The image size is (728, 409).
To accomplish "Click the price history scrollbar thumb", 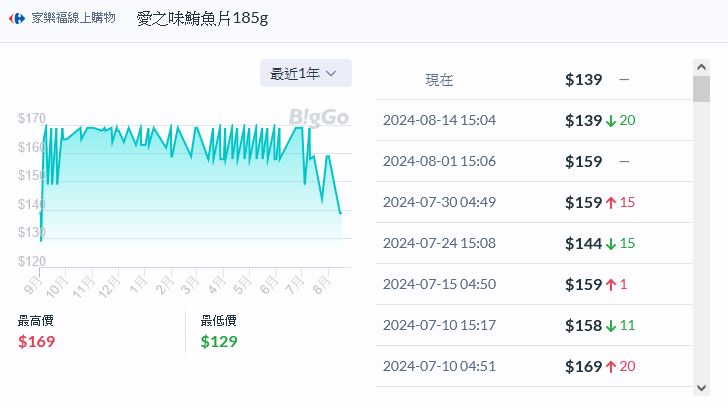I will pyautogui.click(x=701, y=89).
